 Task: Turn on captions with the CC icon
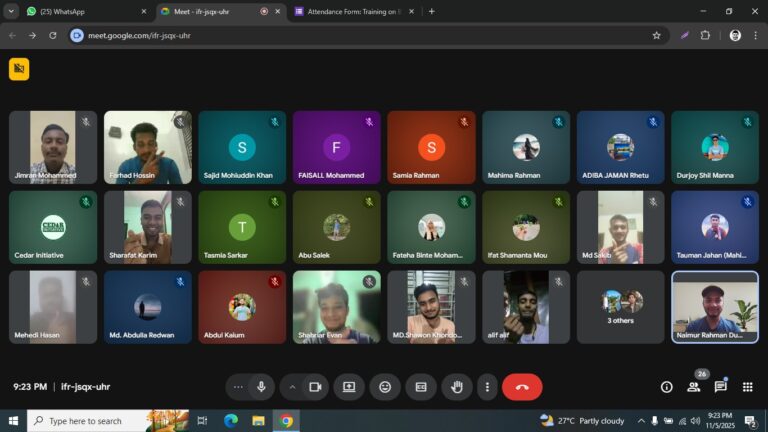click(x=421, y=387)
